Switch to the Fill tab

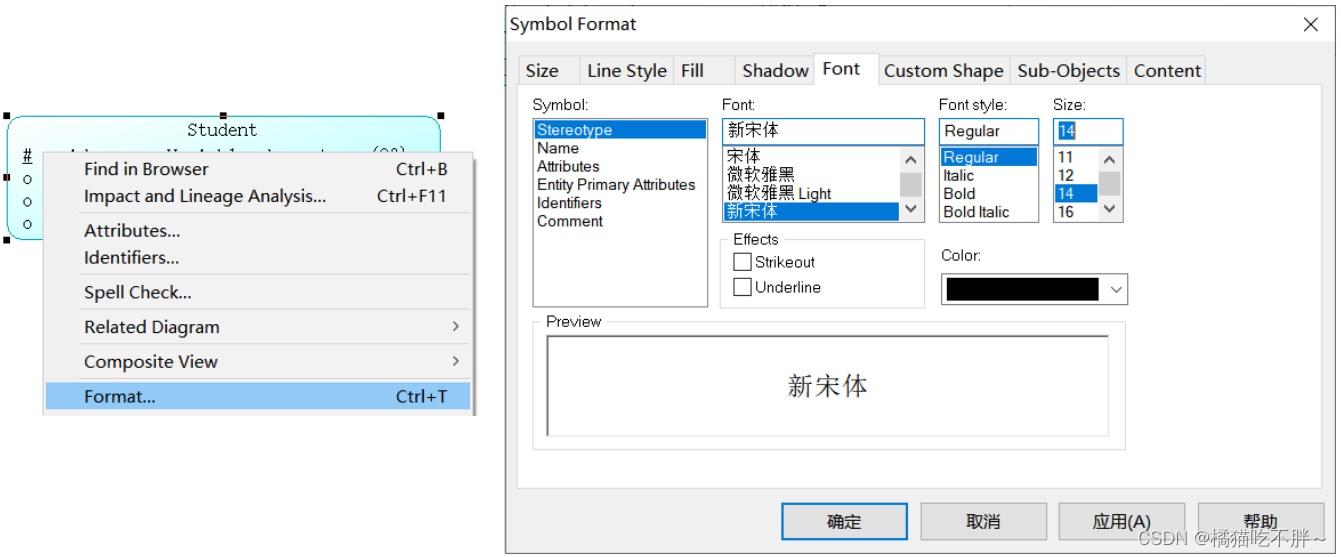point(692,71)
